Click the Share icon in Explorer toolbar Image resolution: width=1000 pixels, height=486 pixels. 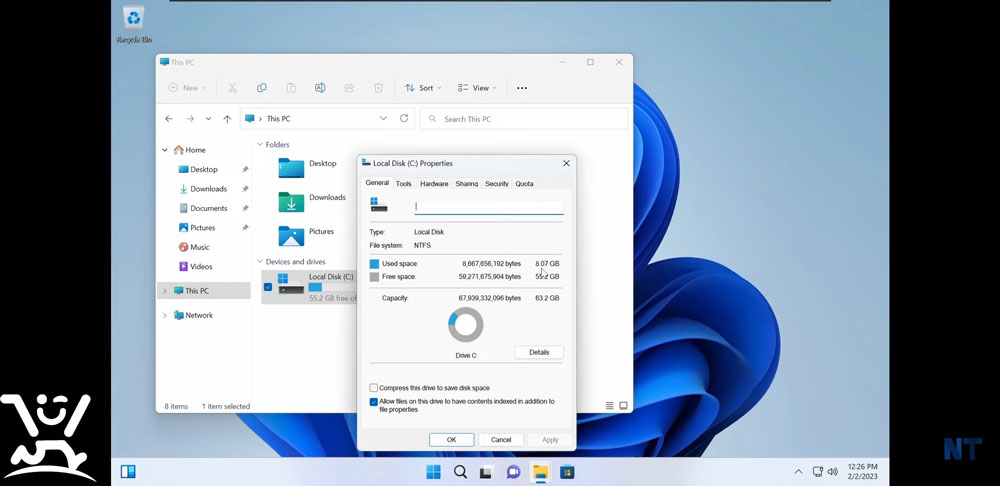[x=349, y=88]
